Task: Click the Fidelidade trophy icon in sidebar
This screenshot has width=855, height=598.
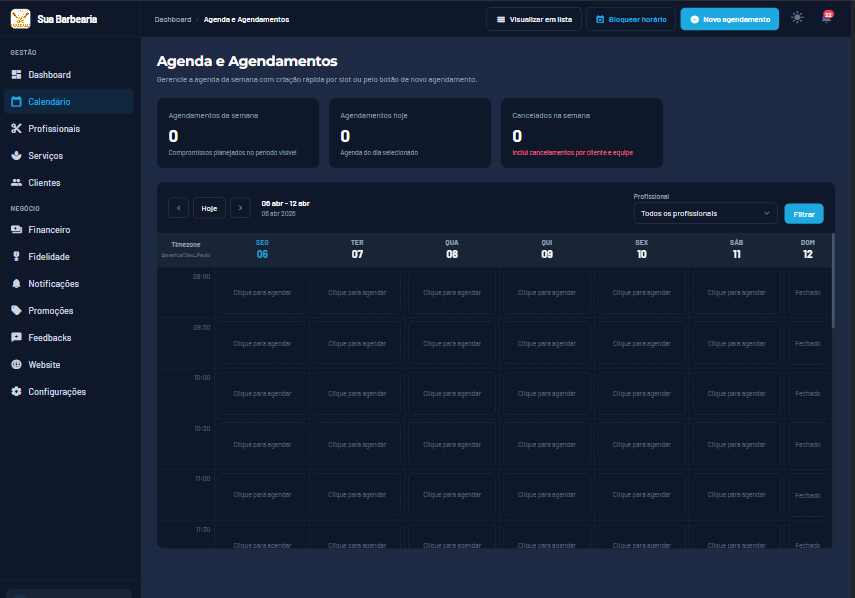Action: point(16,257)
